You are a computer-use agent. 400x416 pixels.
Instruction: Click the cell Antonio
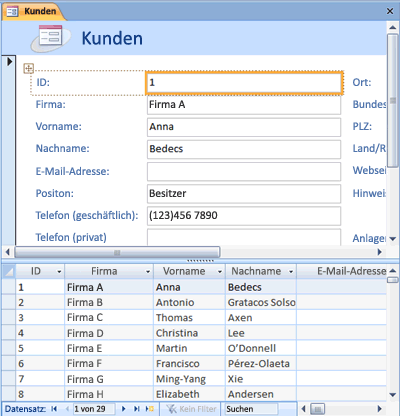click(x=189, y=303)
